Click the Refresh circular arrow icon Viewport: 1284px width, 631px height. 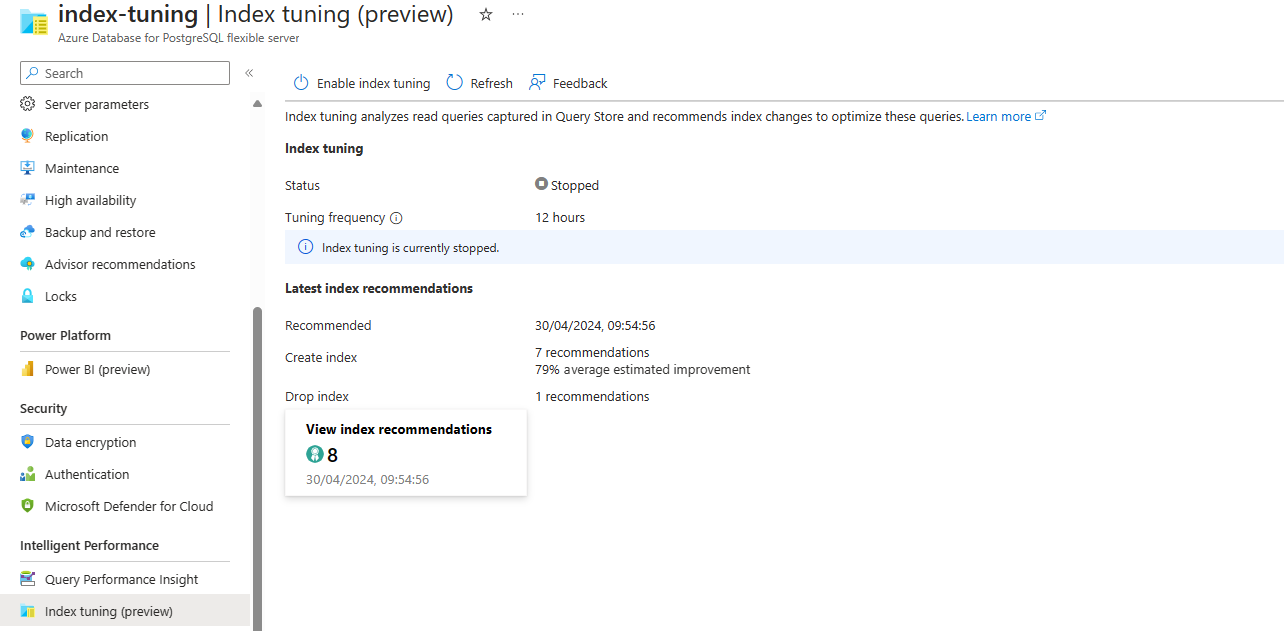click(455, 83)
